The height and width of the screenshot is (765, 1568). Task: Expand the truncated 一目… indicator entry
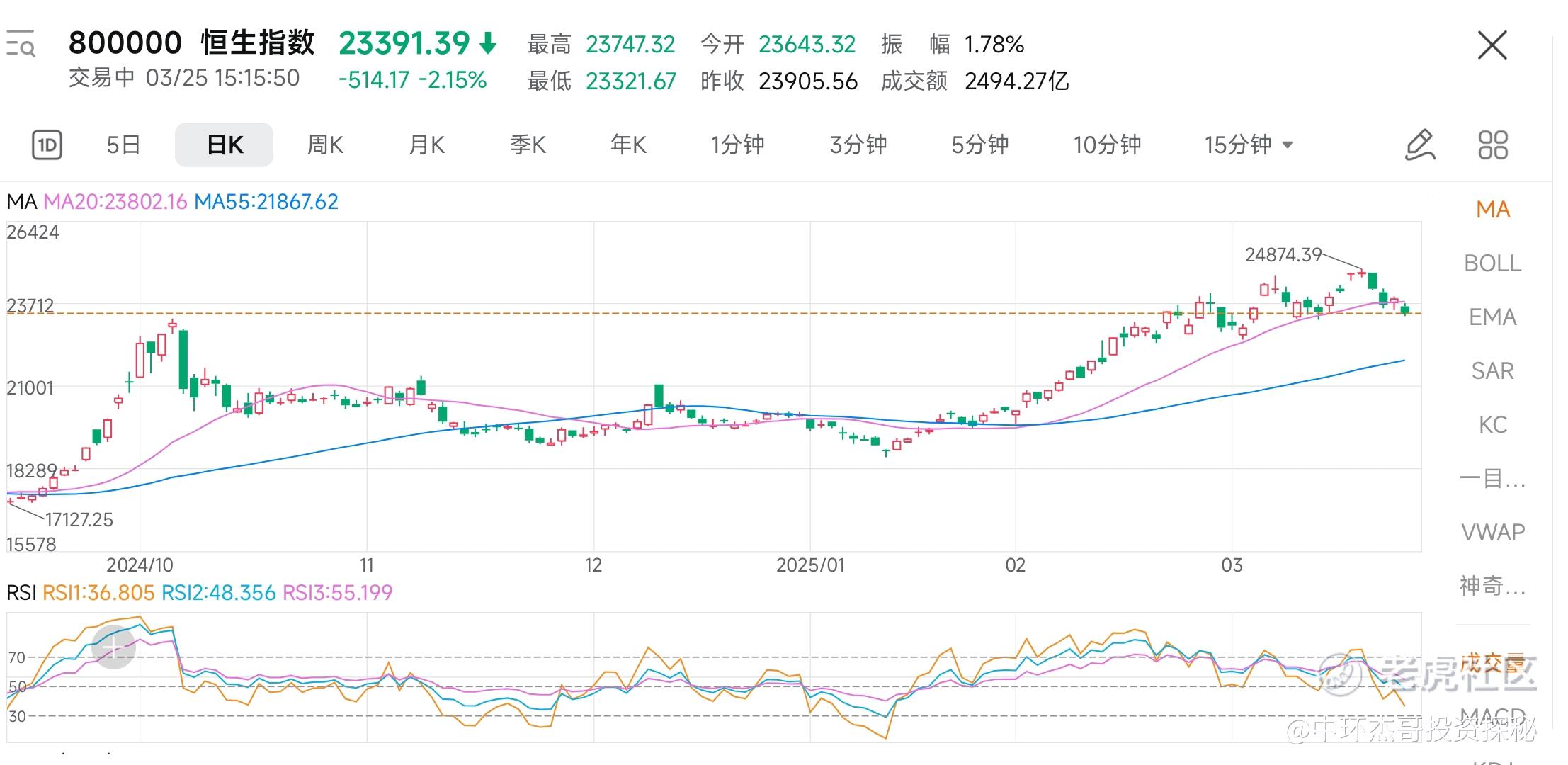tap(1492, 479)
